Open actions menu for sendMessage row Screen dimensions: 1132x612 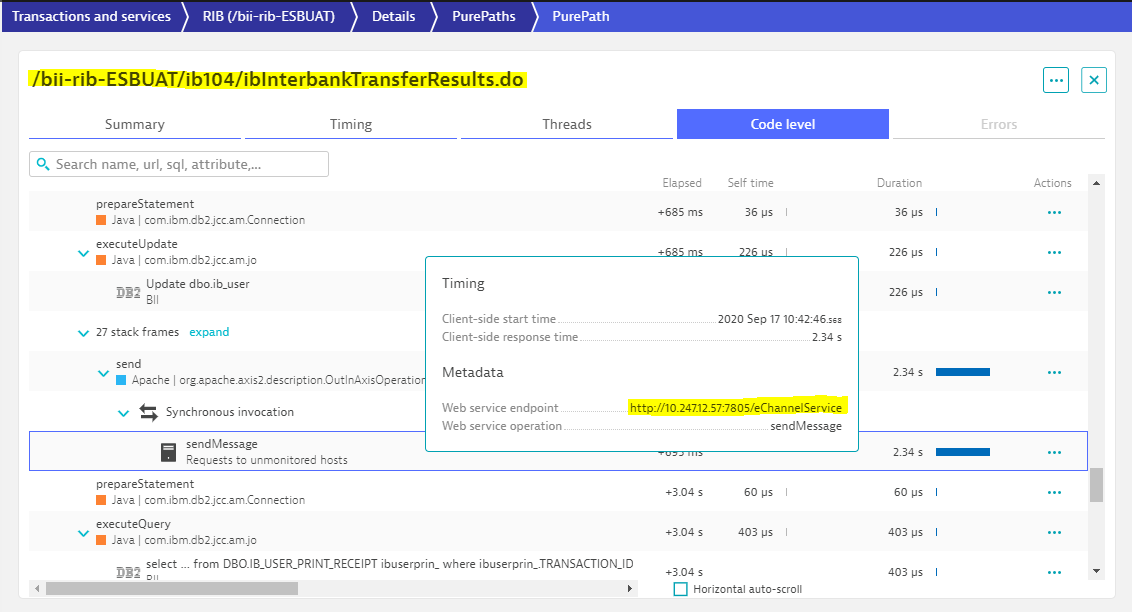[x=1054, y=452]
